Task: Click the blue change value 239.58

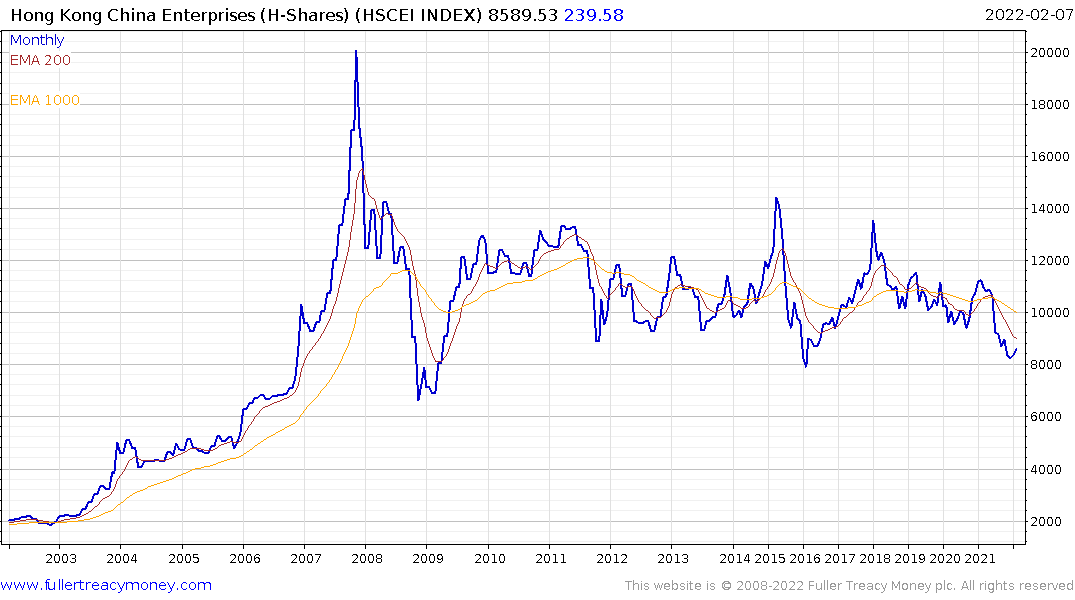Action: coord(594,15)
